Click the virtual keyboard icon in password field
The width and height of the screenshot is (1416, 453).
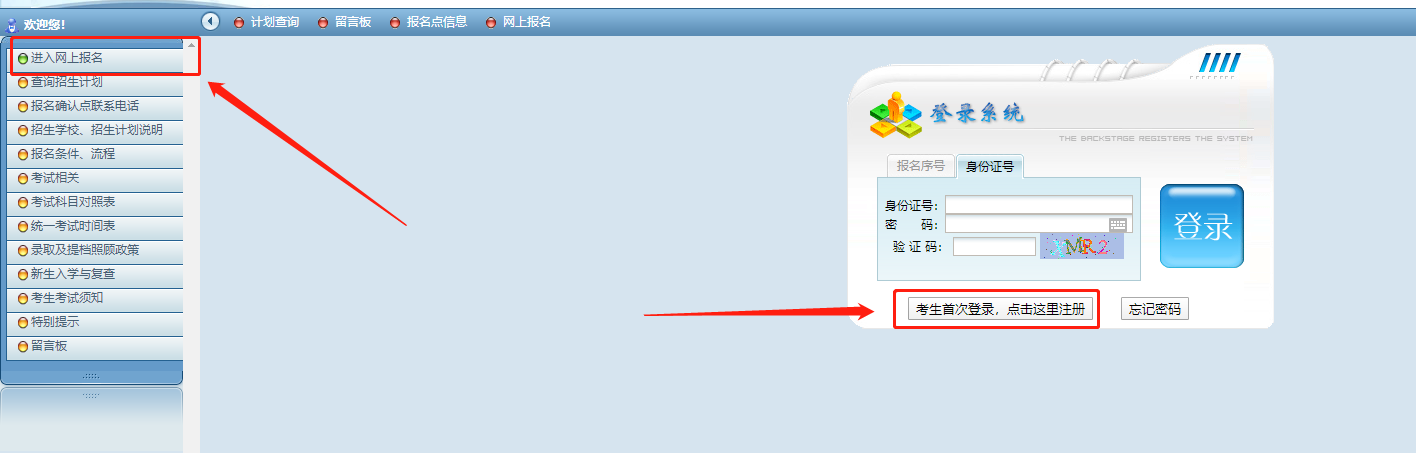tap(1118, 224)
